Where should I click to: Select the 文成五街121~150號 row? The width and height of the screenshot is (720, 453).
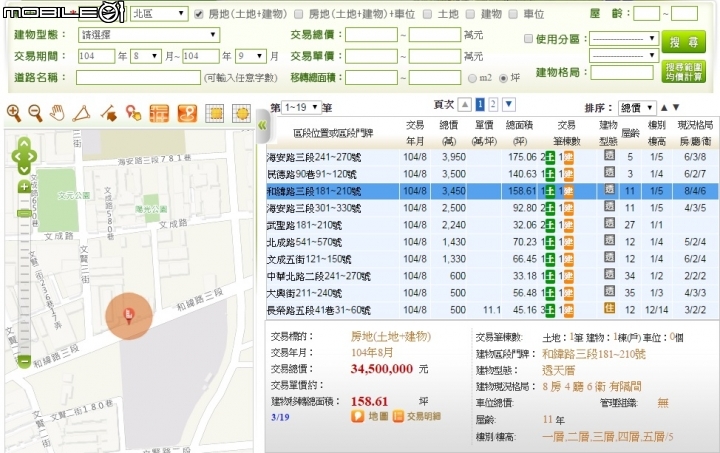click(492, 259)
